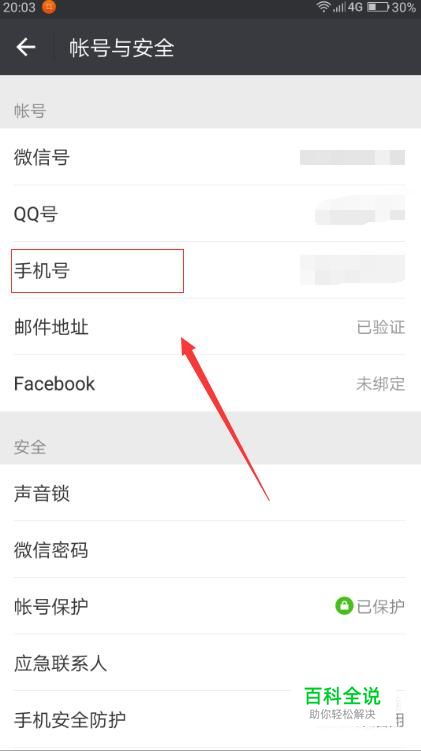Tap the back arrow icon
This screenshot has width=421, height=751.
[26, 47]
